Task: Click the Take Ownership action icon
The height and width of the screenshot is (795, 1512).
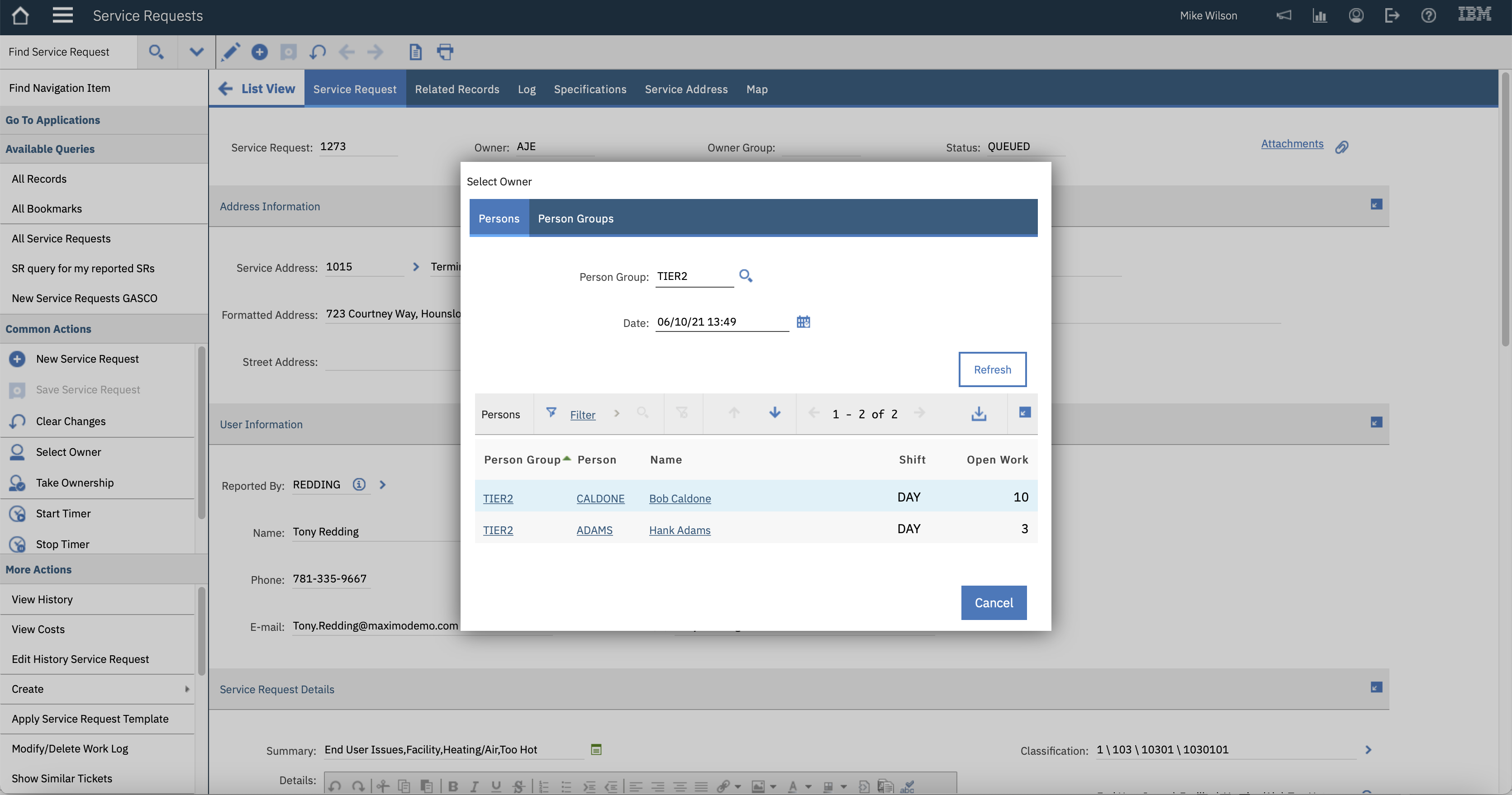Action: [17, 482]
